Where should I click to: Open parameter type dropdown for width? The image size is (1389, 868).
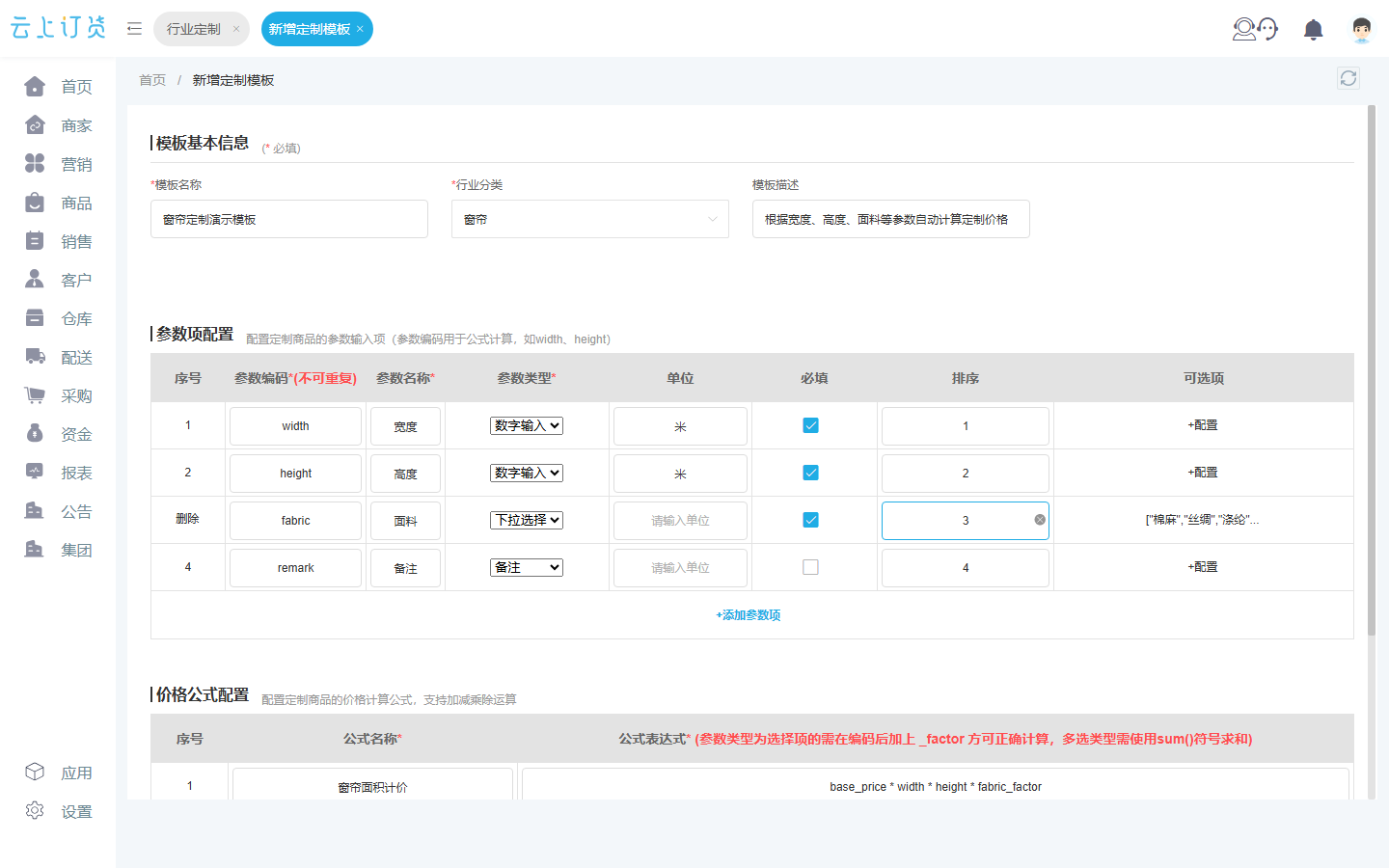point(527,425)
